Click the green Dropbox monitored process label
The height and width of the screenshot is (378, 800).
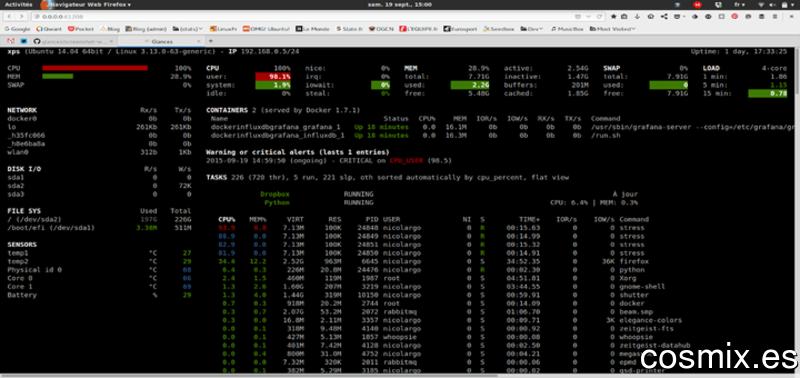[274, 194]
